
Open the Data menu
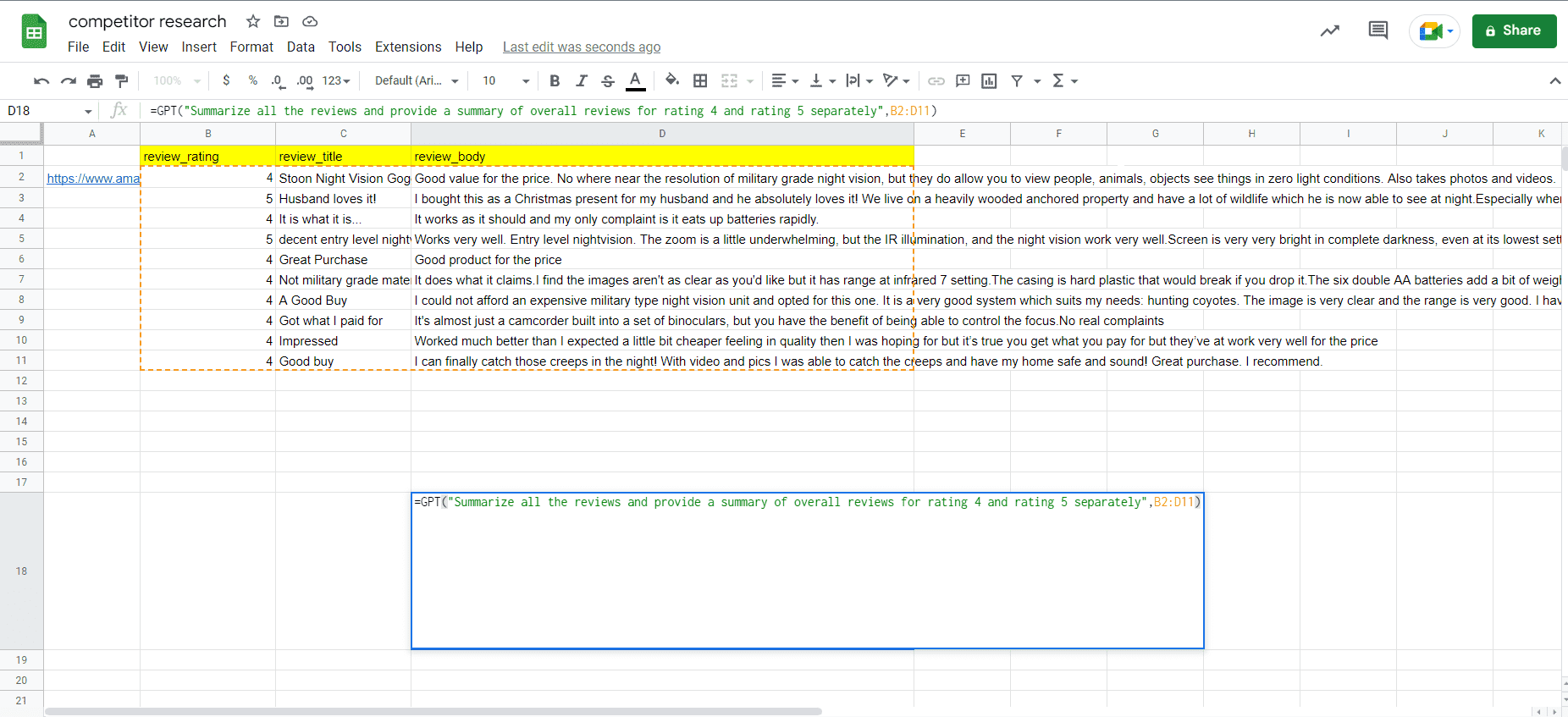(301, 47)
